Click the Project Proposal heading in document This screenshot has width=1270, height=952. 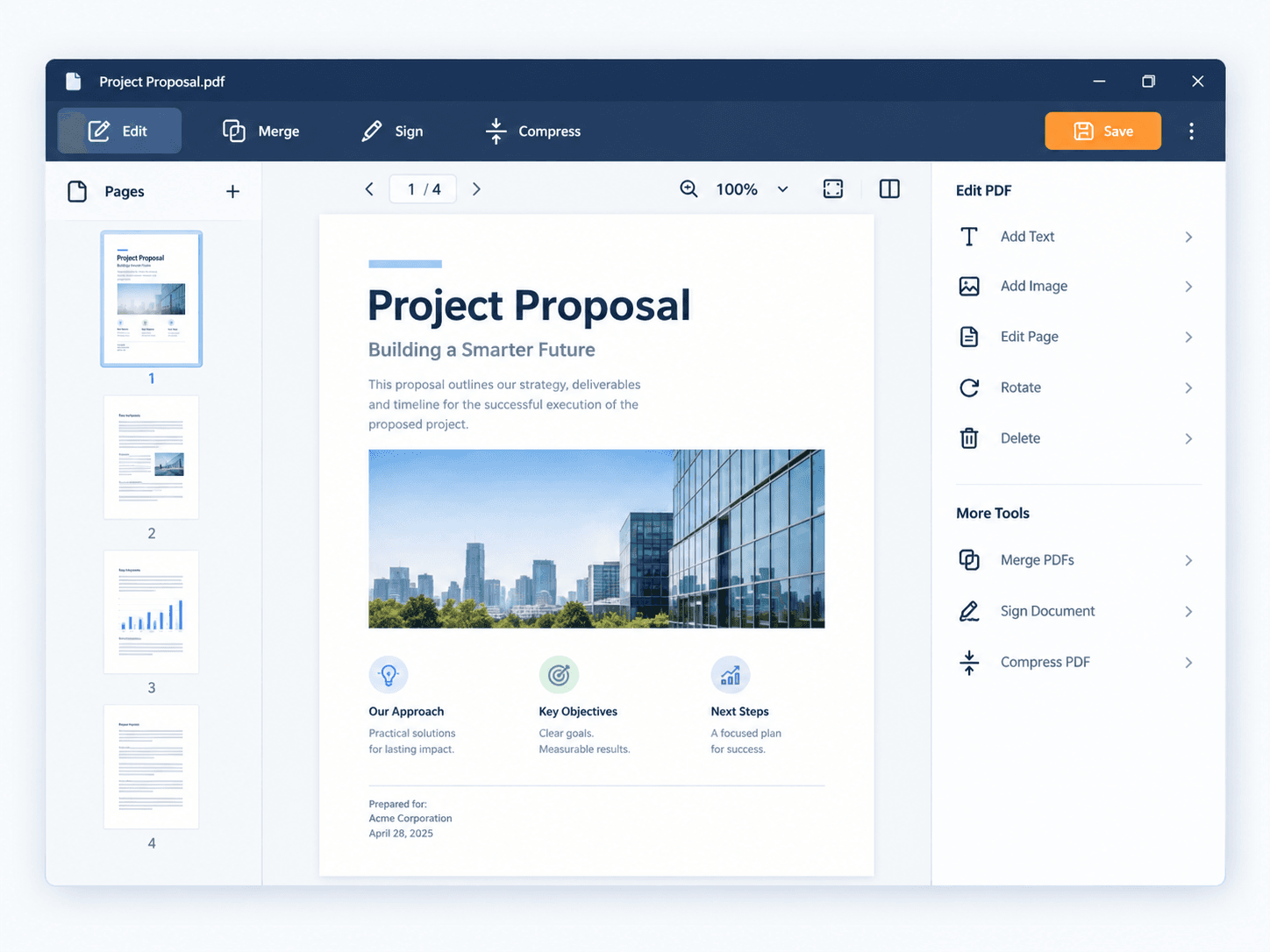coord(529,305)
